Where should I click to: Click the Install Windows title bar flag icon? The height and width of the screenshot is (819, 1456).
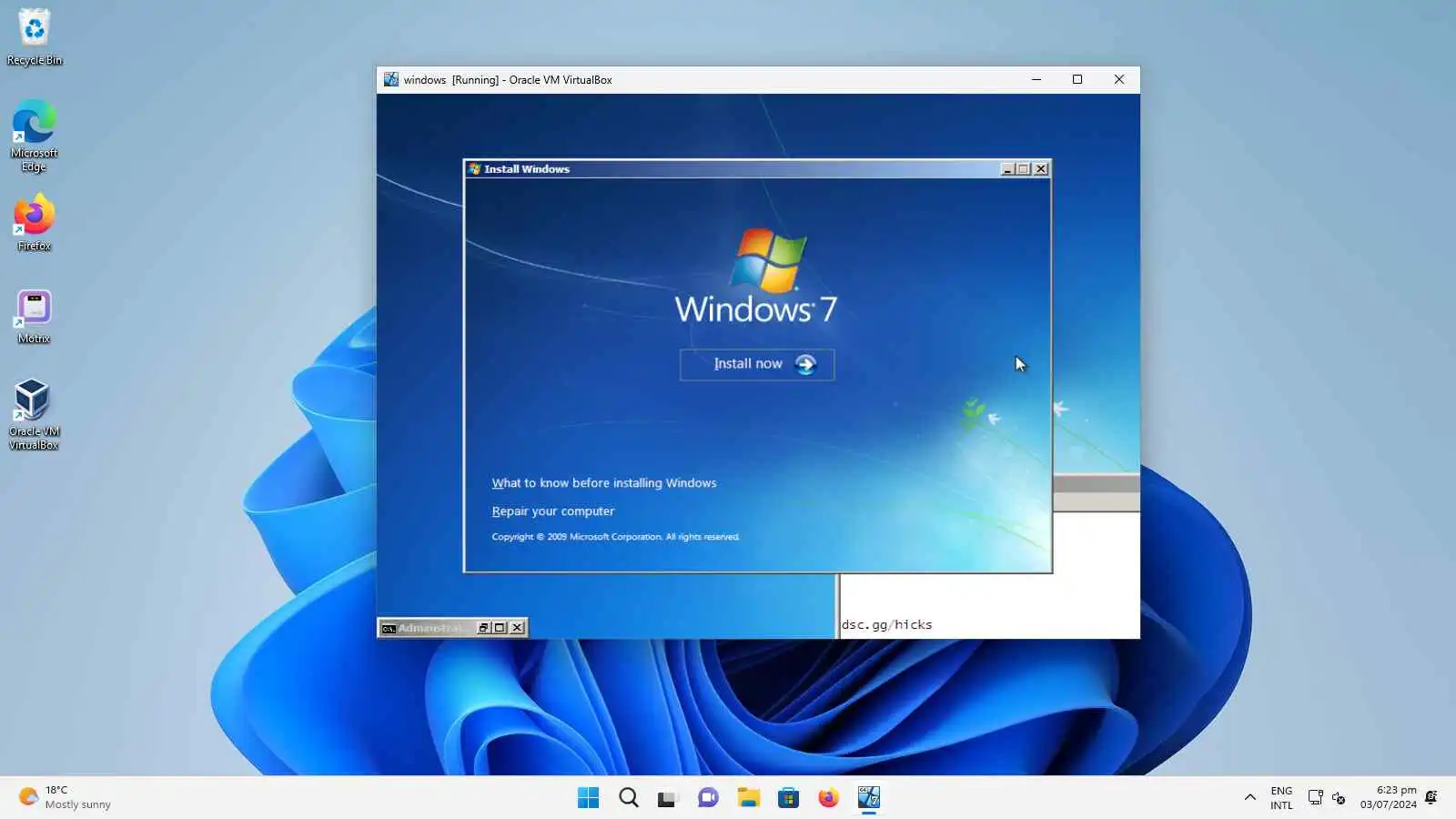[x=474, y=169]
